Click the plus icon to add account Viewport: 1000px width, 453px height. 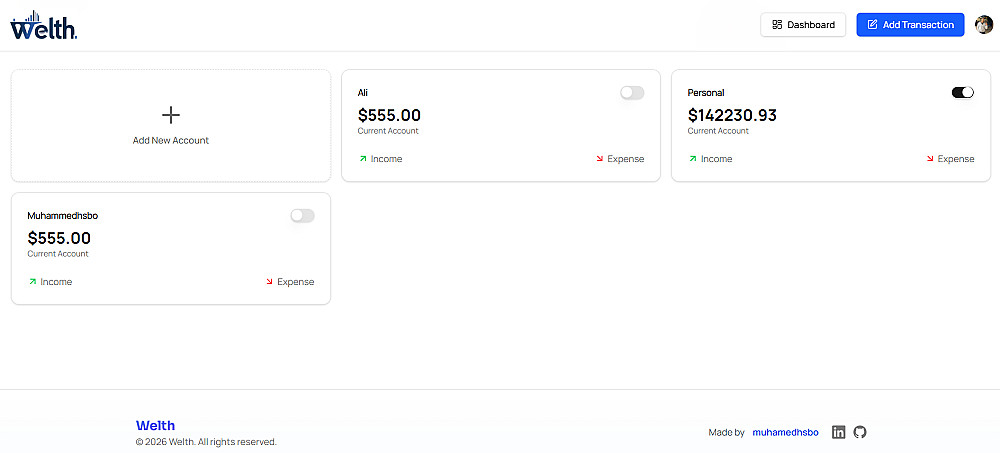171,115
